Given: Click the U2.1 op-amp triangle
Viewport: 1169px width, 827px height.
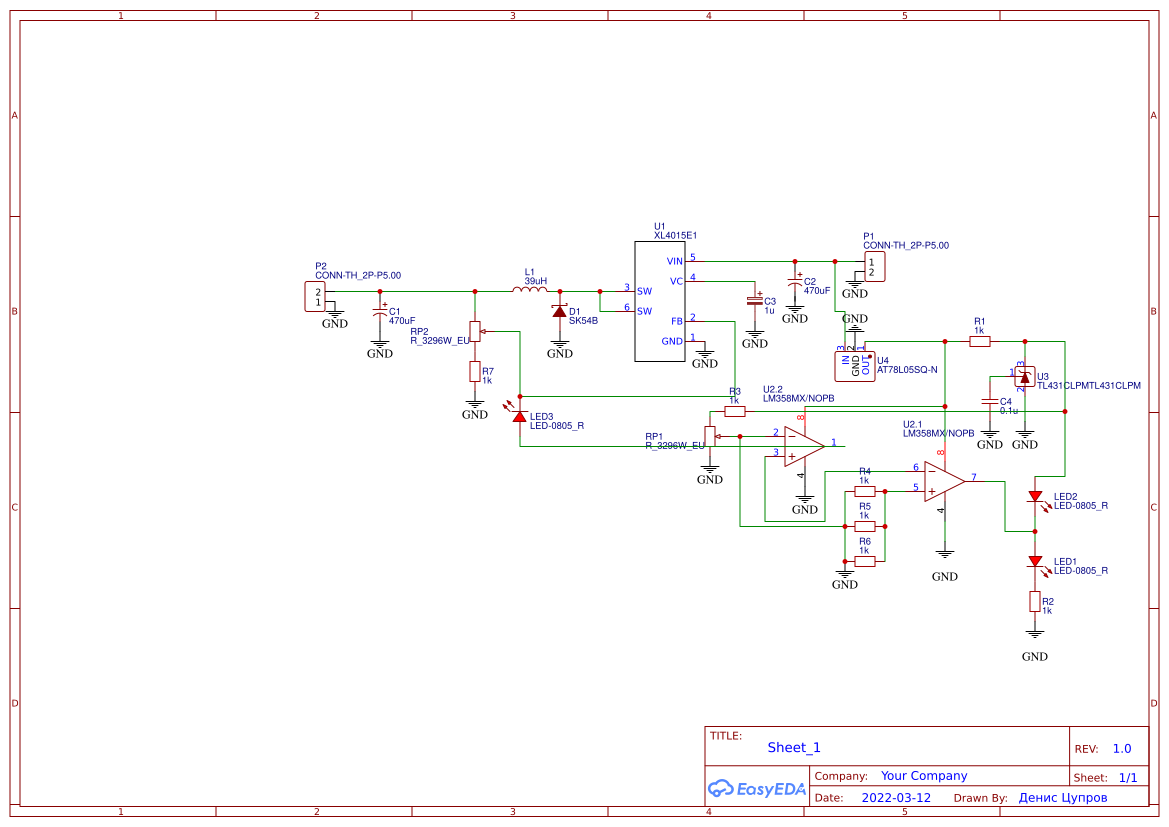Looking at the screenshot, I should pyautogui.click(x=944, y=482).
